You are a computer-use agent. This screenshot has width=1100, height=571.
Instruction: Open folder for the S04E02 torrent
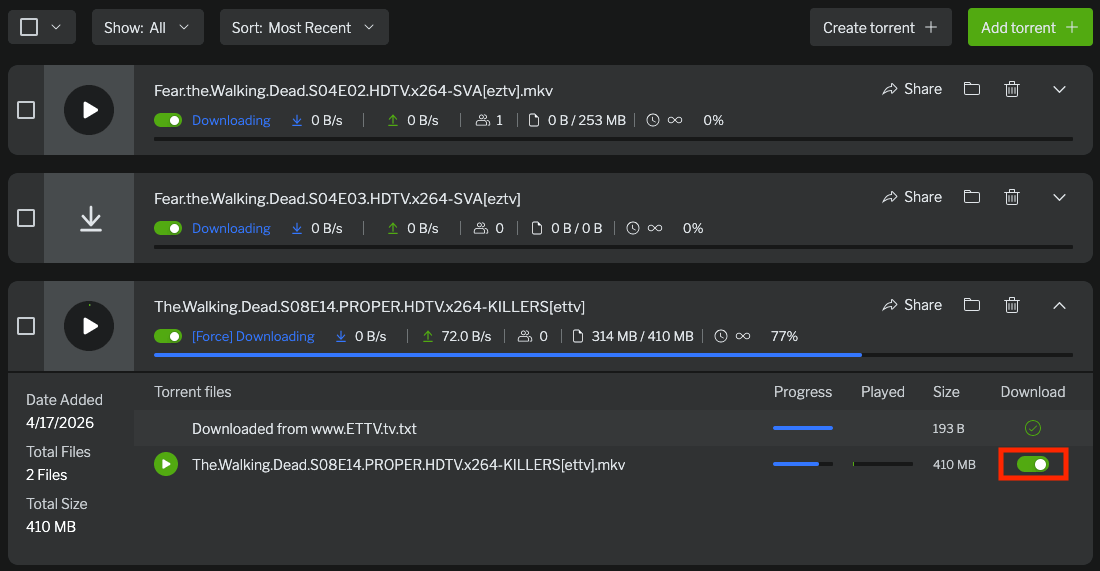[971, 89]
